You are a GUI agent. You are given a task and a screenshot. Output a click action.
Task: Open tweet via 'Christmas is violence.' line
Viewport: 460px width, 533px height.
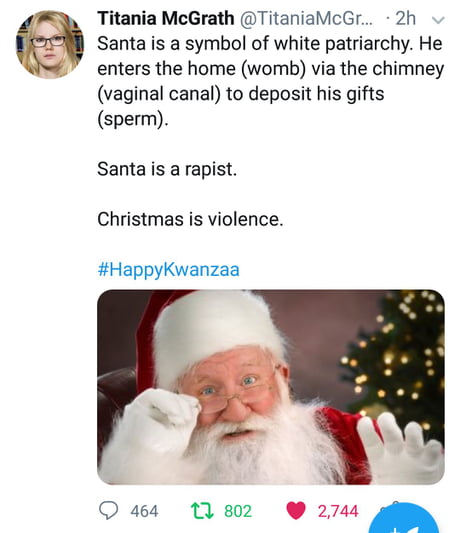pyautogui.click(x=190, y=219)
